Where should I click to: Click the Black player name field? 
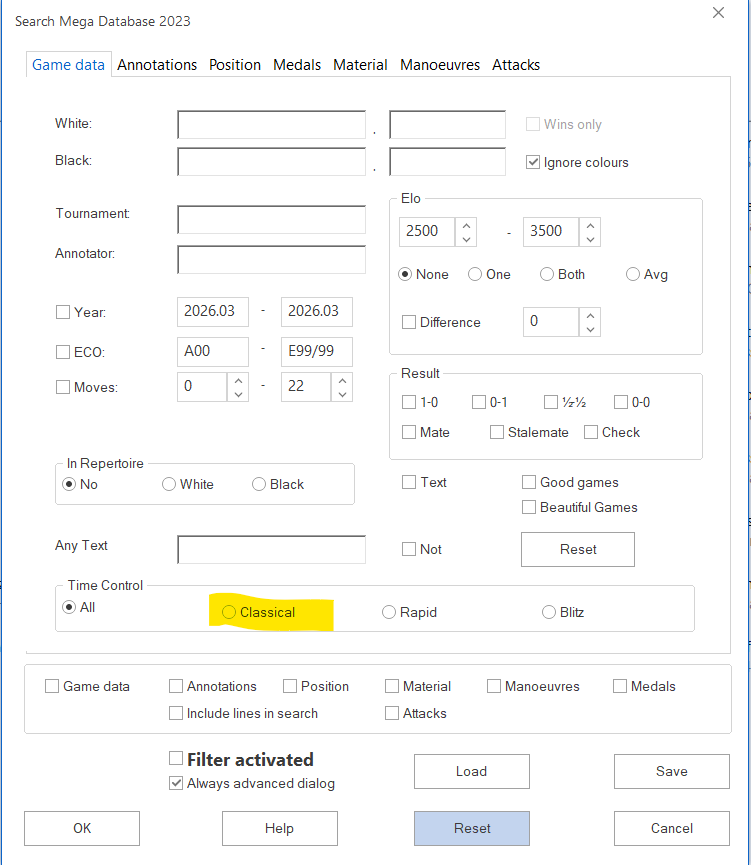coord(271,162)
